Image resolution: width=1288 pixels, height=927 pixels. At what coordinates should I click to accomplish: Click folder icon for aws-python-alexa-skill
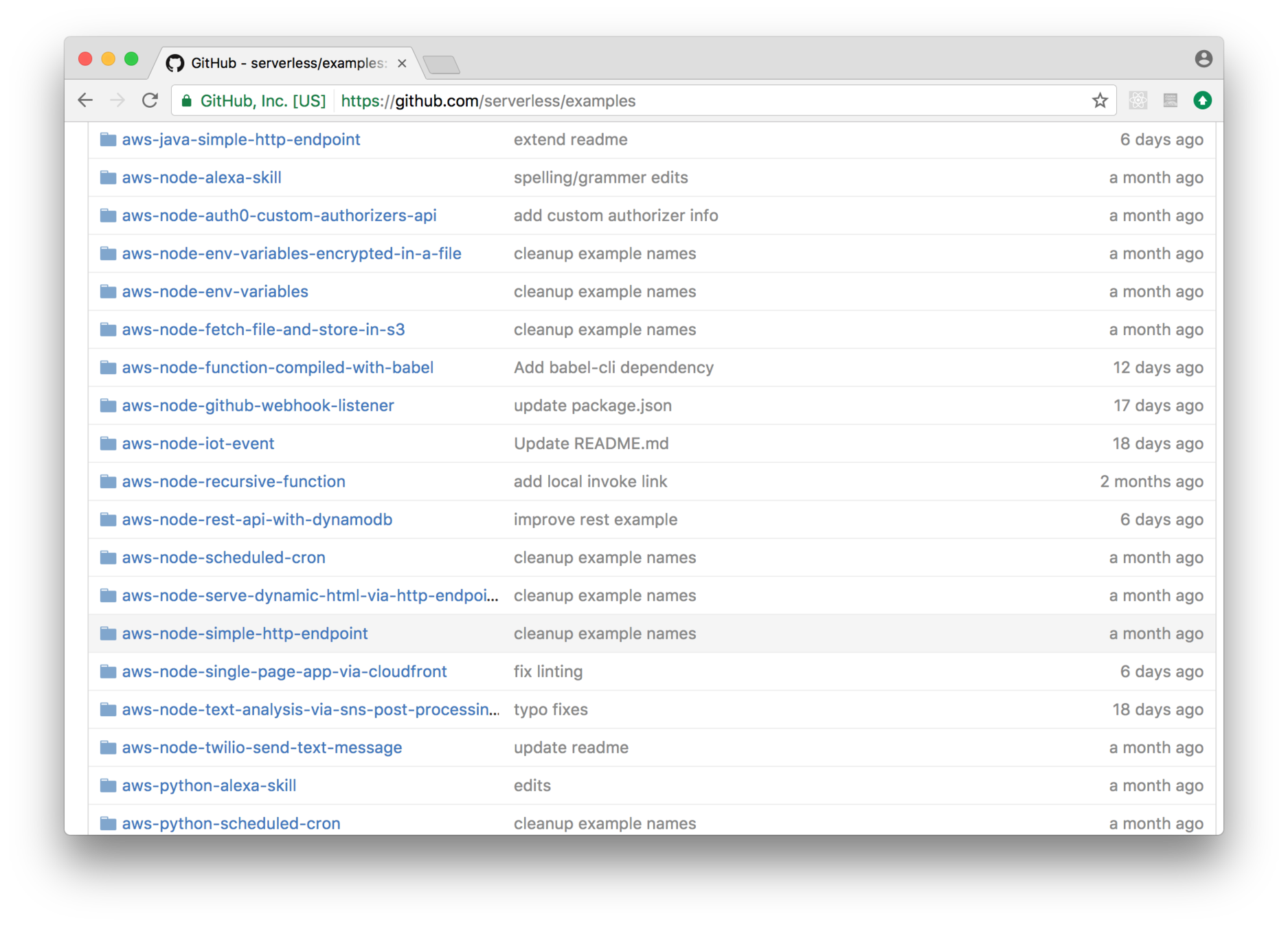click(108, 786)
